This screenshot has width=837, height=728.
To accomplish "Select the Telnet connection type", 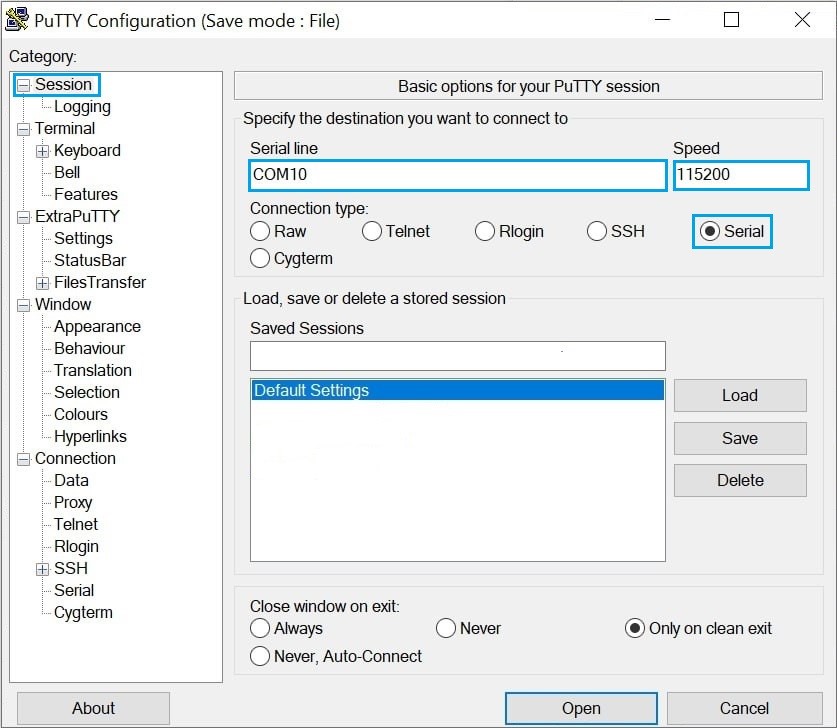I will coord(396,231).
